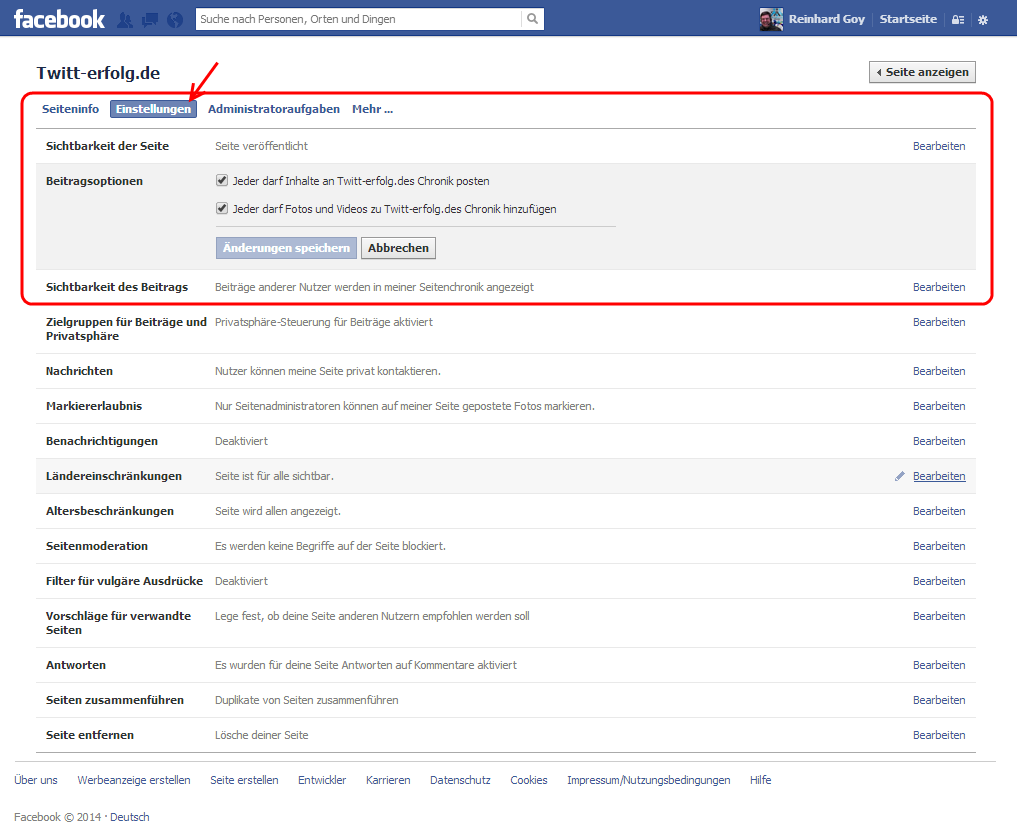Click the pencil icon beside Ländereinschränkungen
This screenshot has height=836, width=1017.
[x=900, y=476]
